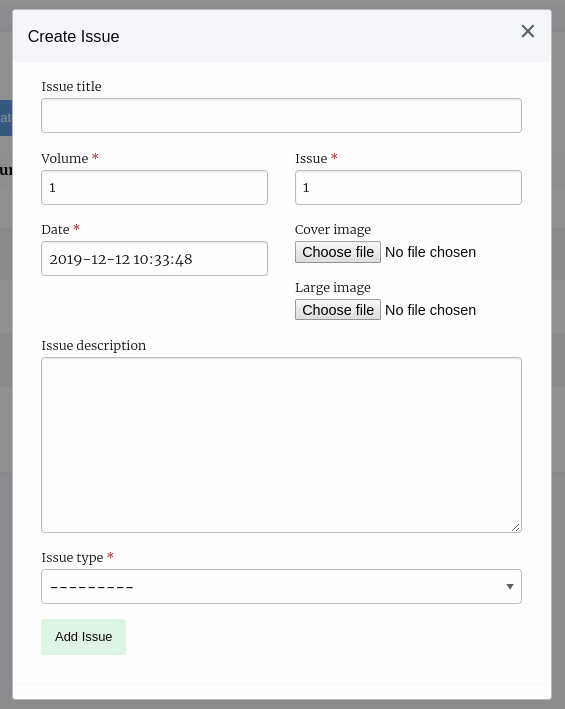Click the "Issue title" label
This screenshot has height=709, width=565.
71,86
